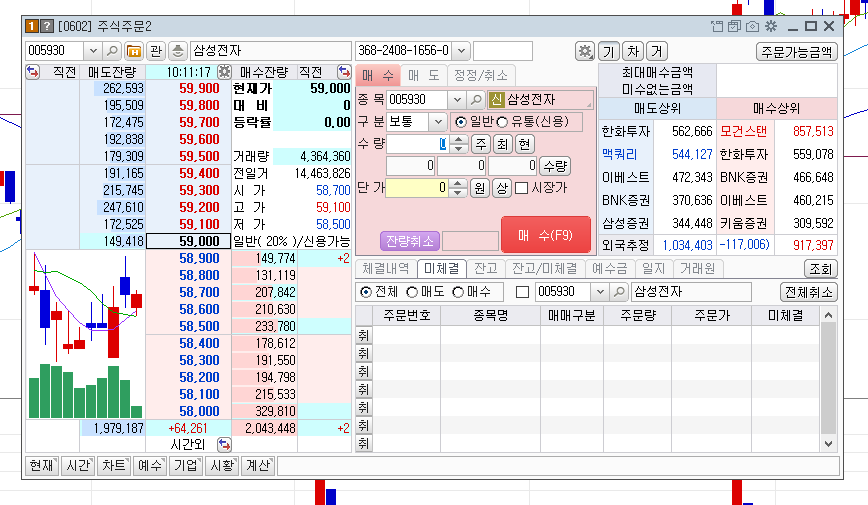Click the 거 button
The image size is (868, 505).
coord(657,51)
